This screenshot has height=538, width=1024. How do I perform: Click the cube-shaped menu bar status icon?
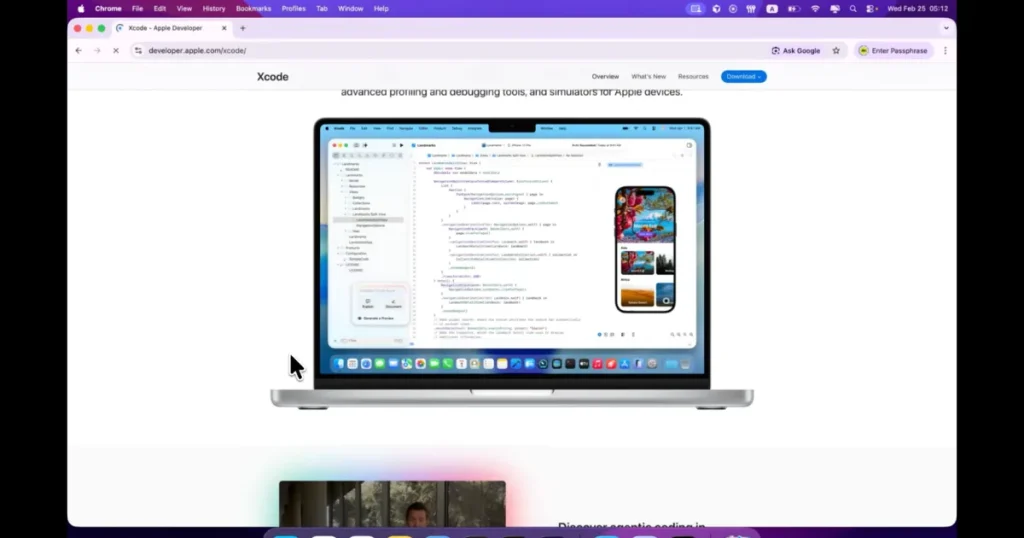(x=716, y=8)
